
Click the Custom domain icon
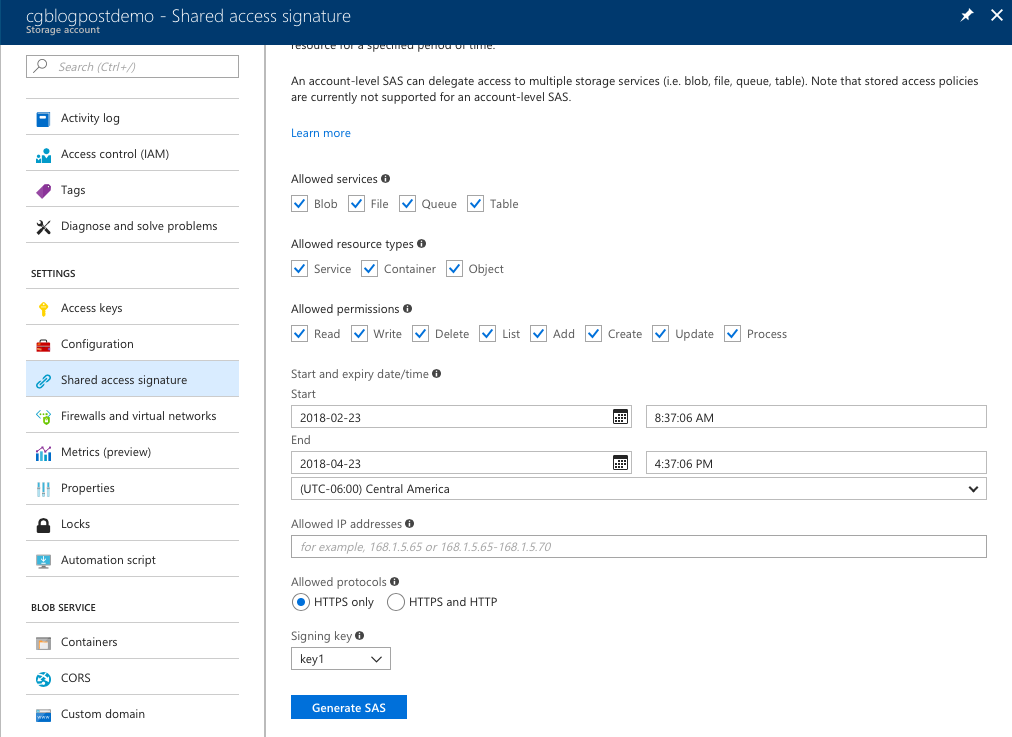(x=43, y=715)
